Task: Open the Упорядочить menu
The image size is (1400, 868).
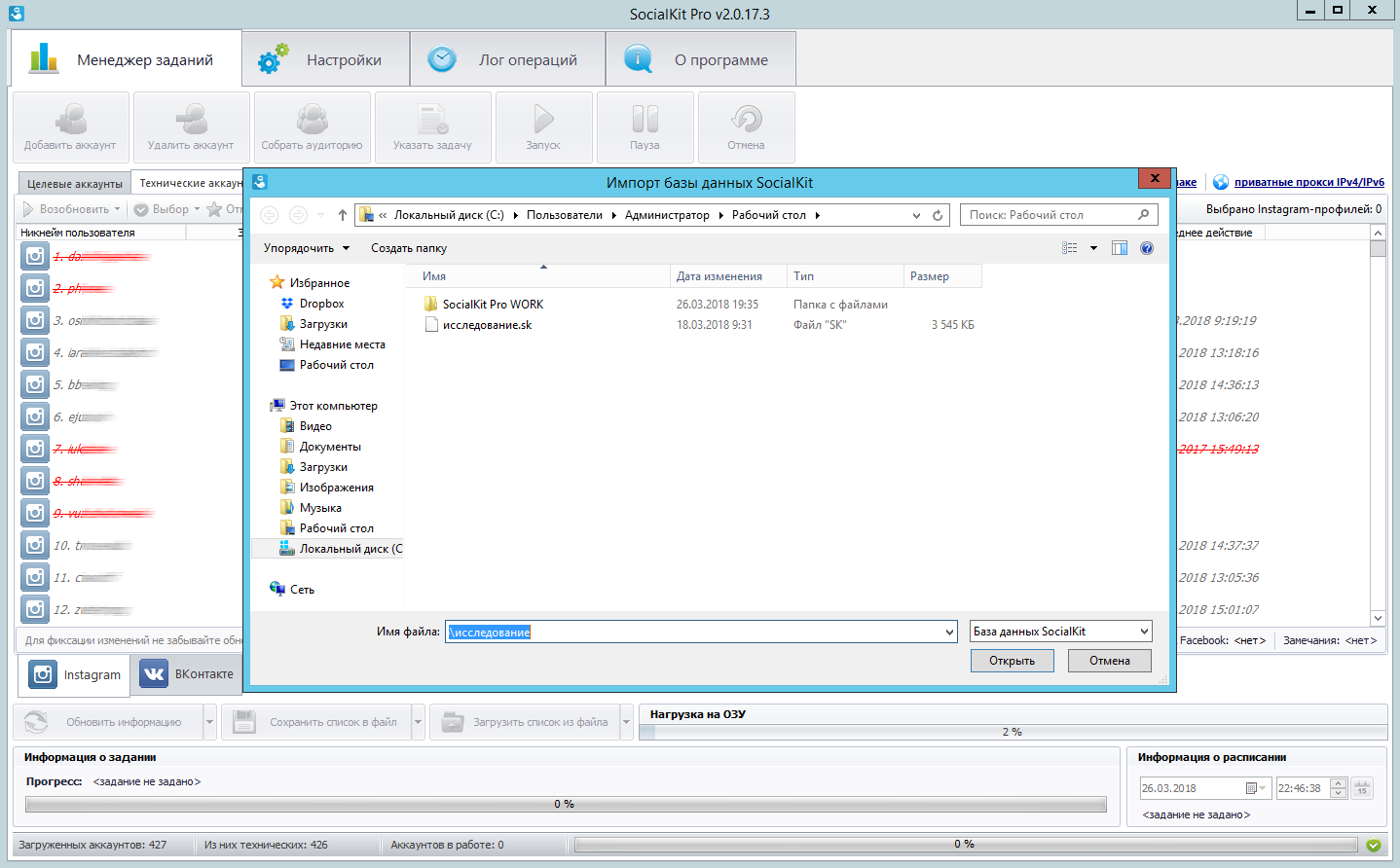Action: (x=307, y=248)
